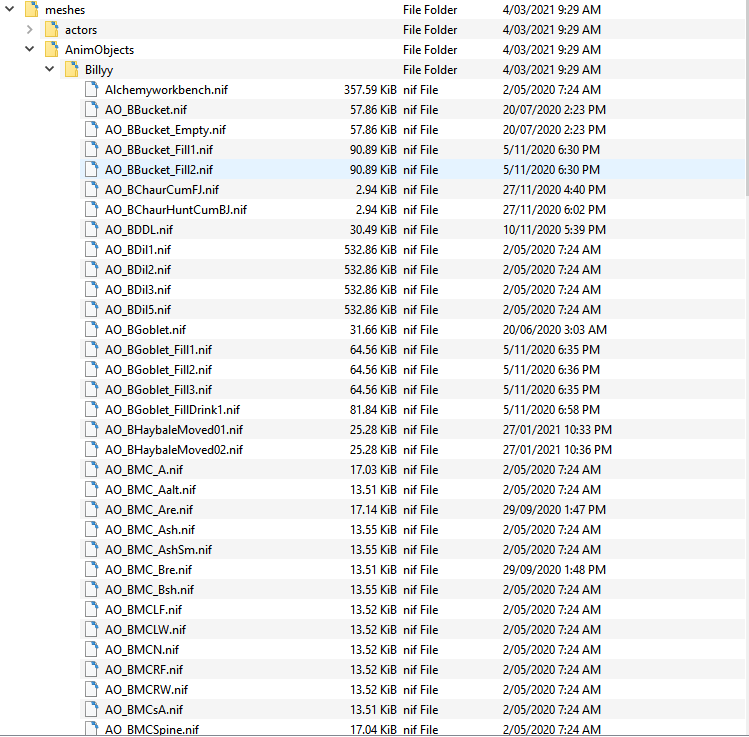The width and height of the screenshot is (749, 737).
Task: Click the AO_BGoblet_Fill1.nif file icon
Action: 92,350
